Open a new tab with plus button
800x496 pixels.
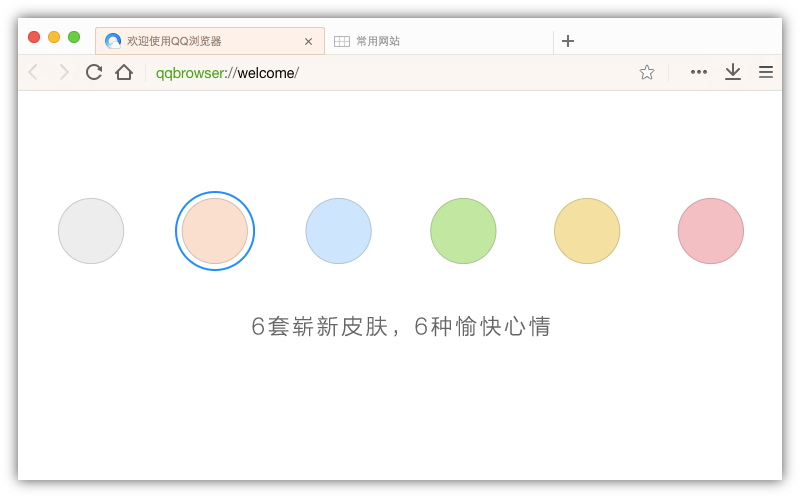click(568, 41)
